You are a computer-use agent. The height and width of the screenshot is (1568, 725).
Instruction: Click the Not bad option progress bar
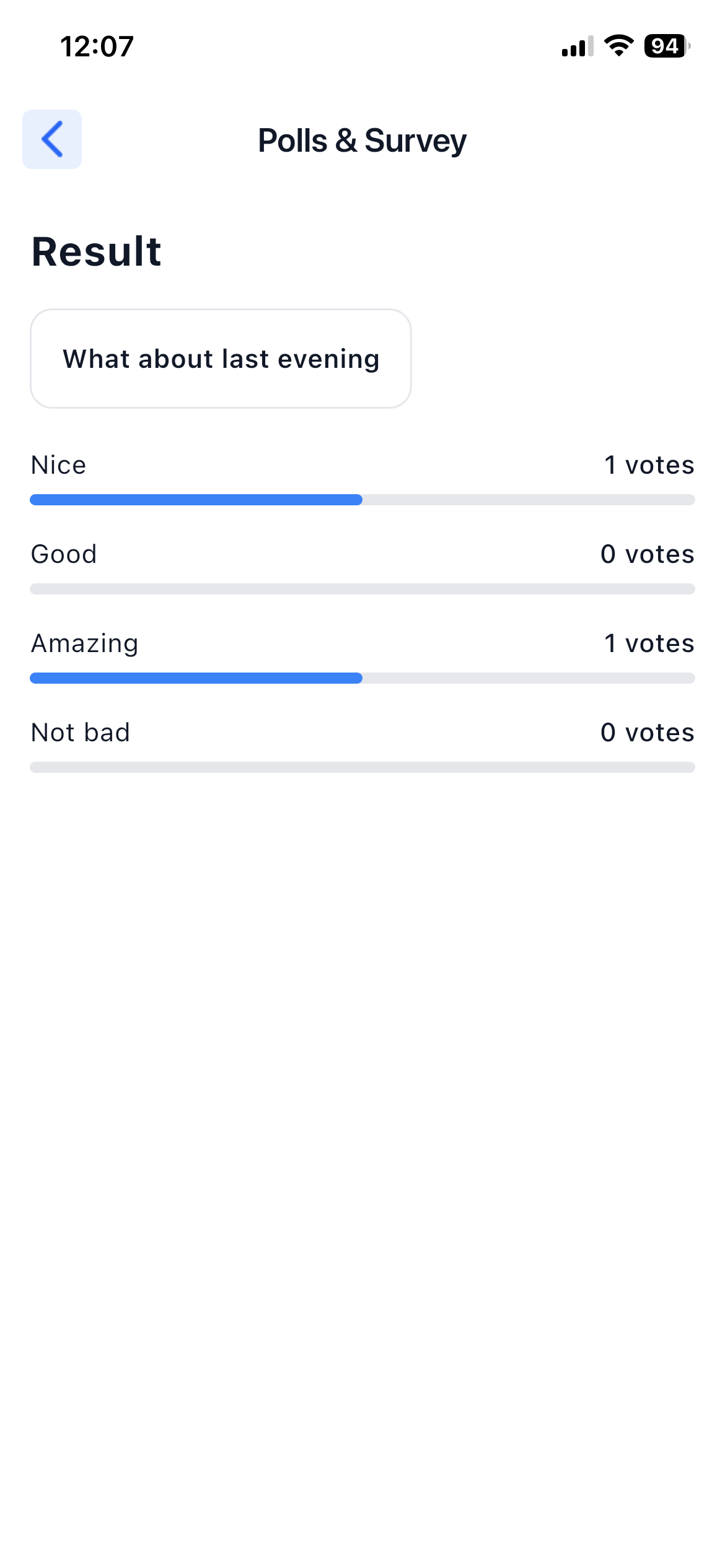362,767
